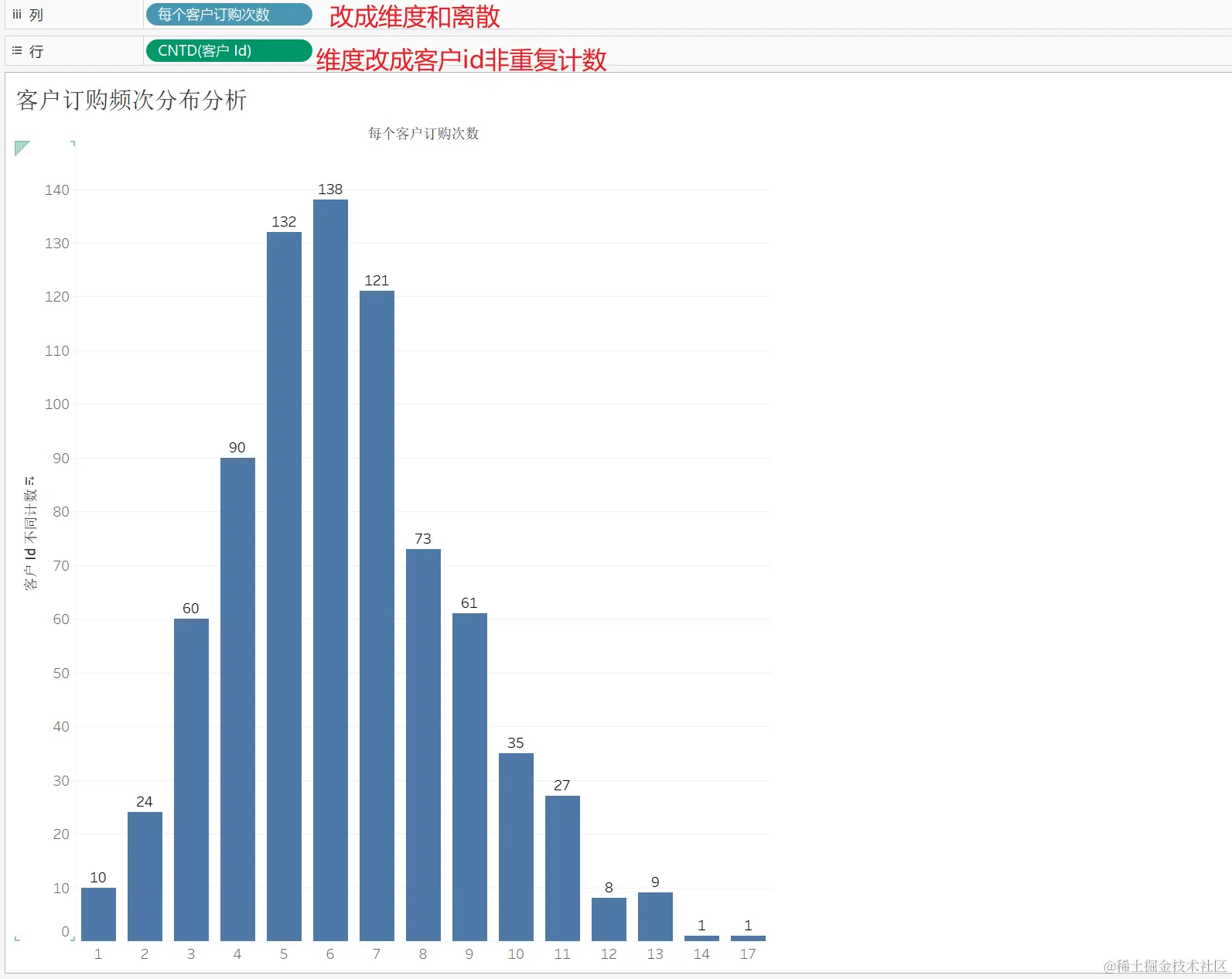This screenshot has width=1232, height=979.
Task: Select the bar with value 60 for category 3
Action: point(191,779)
